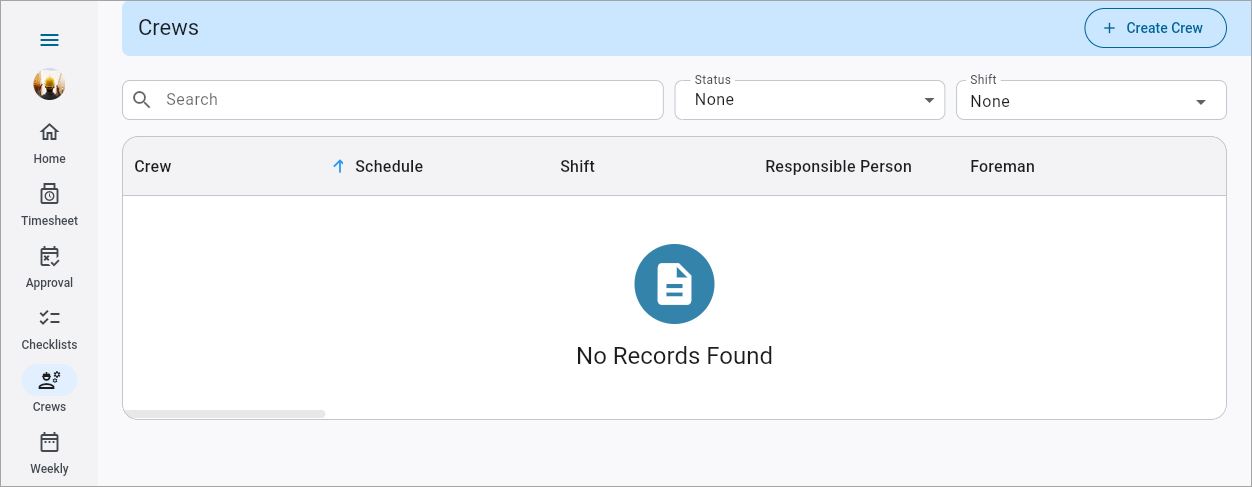Open the Weekly calendar icon

click(49, 442)
